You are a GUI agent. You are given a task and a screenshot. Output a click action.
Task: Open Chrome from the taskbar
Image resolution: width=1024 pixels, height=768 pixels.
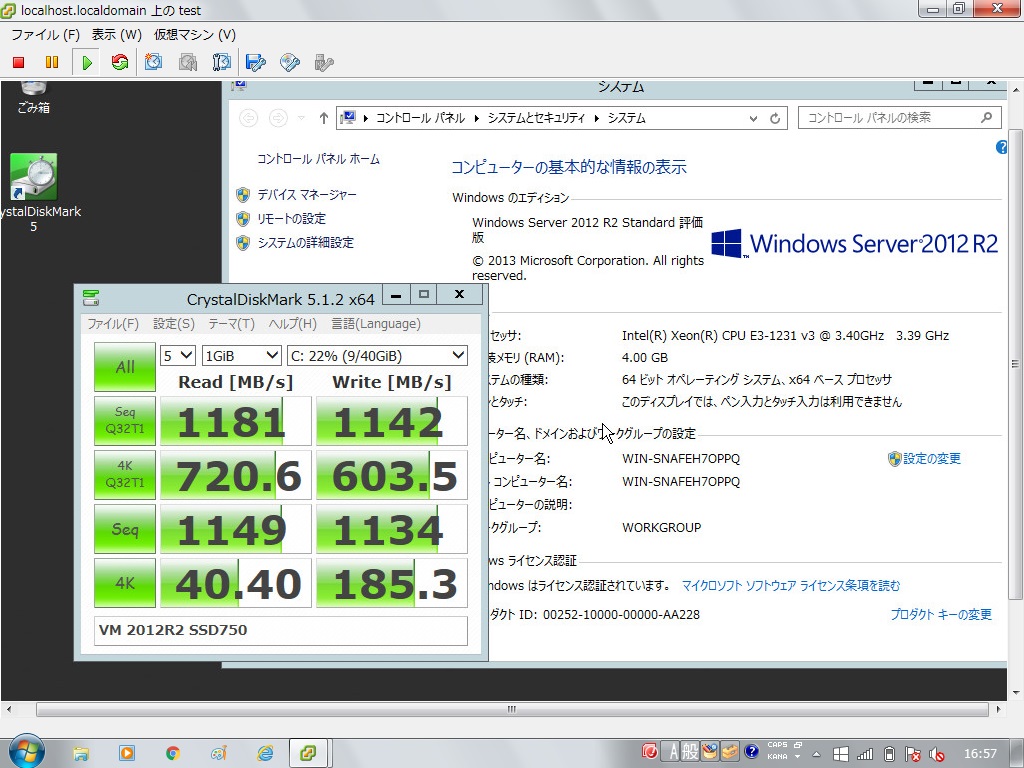click(x=172, y=753)
